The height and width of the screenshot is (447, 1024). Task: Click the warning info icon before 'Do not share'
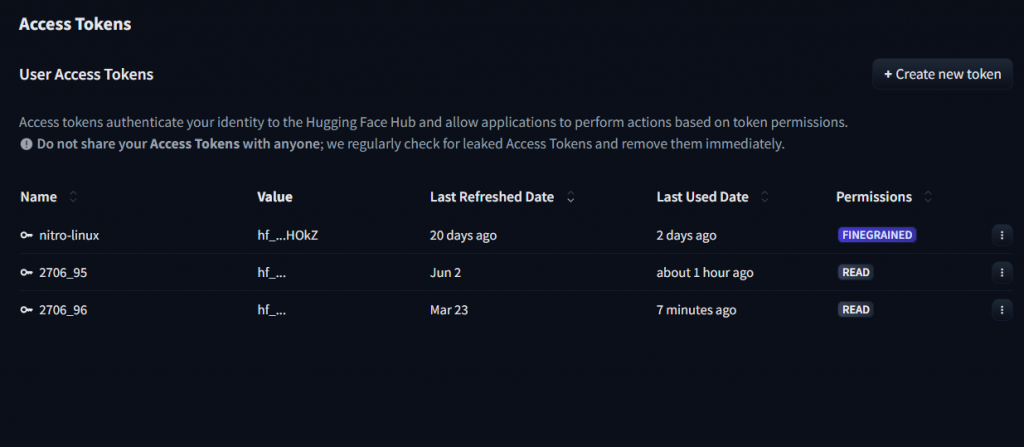click(26, 144)
